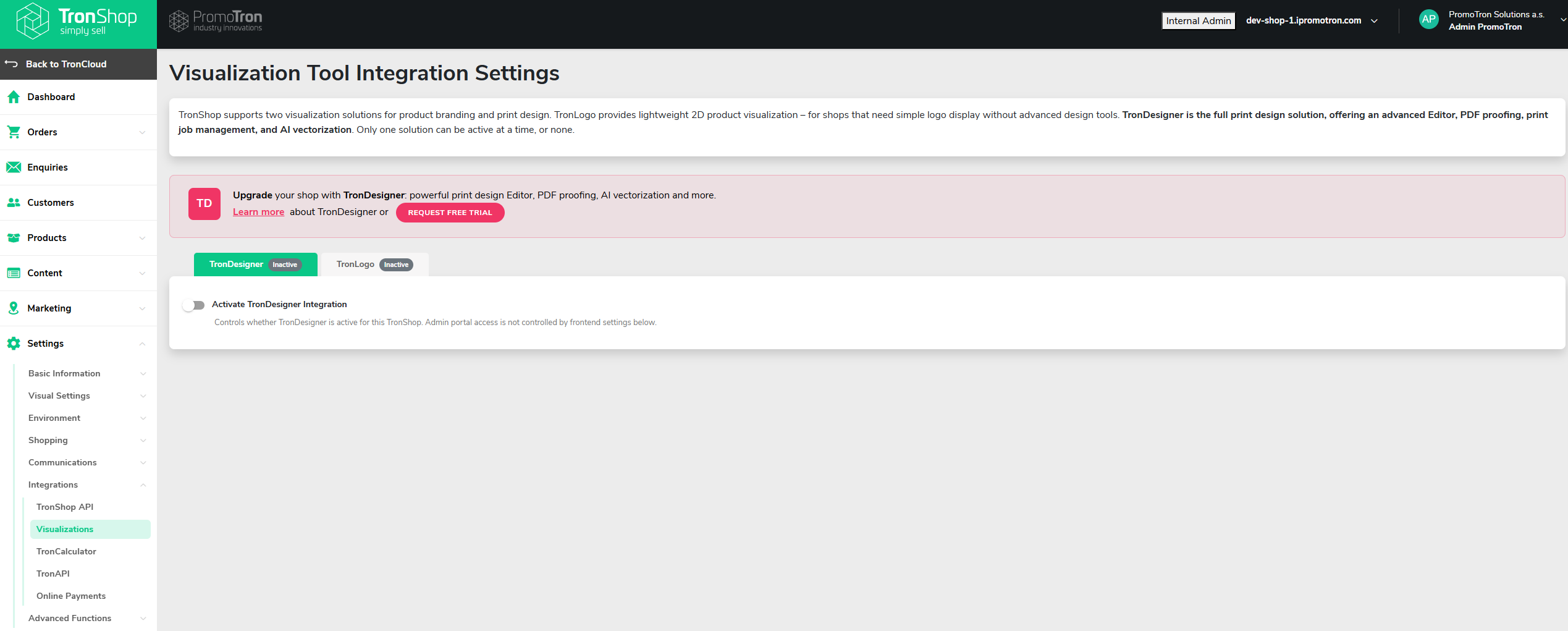The width and height of the screenshot is (1568, 631).
Task: Click the Basic Information submenu label
Action: click(x=64, y=373)
